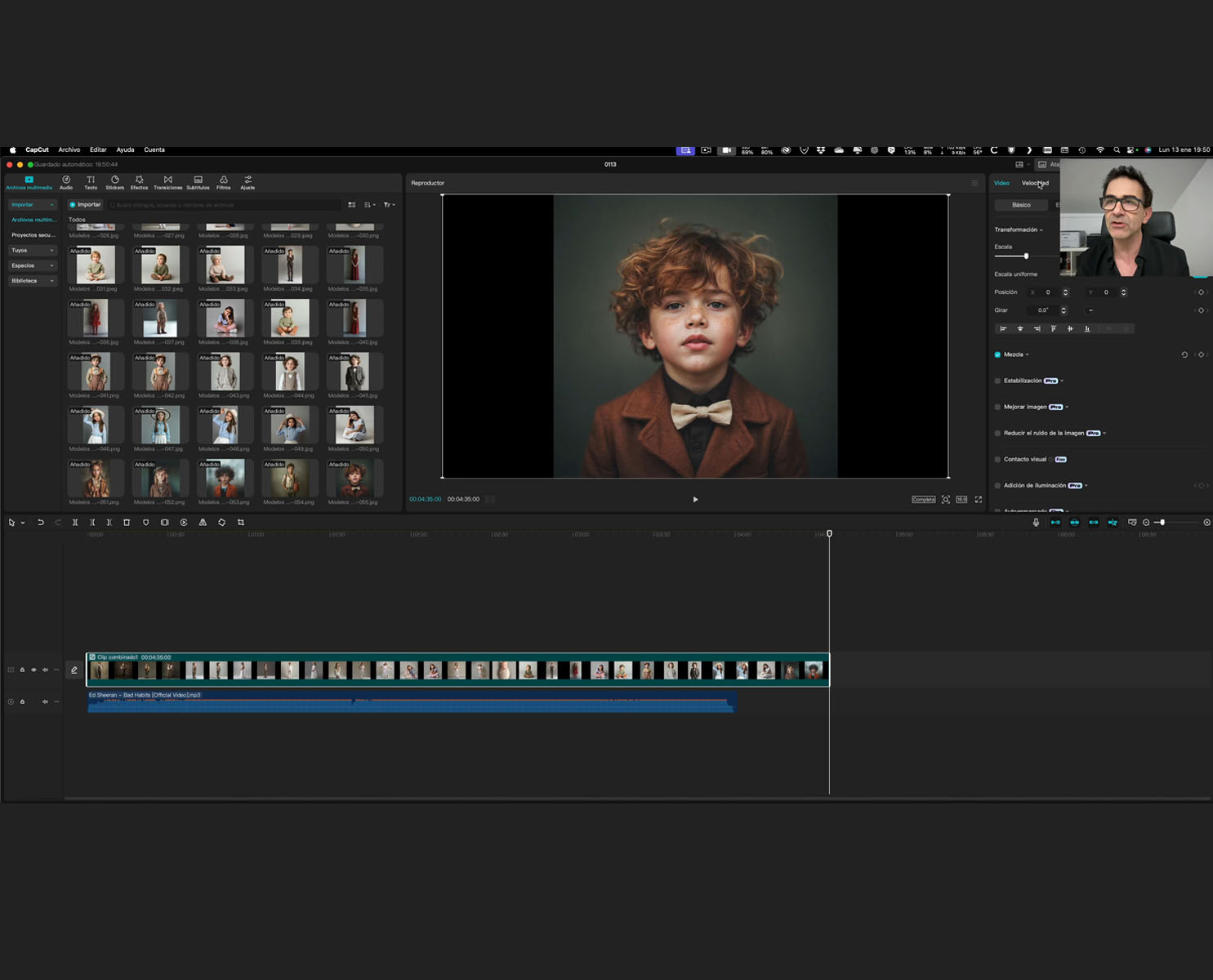This screenshot has height=980, width=1213.
Task: Click the 16:9 aspect ratio icon in player
Action: click(x=962, y=500)
